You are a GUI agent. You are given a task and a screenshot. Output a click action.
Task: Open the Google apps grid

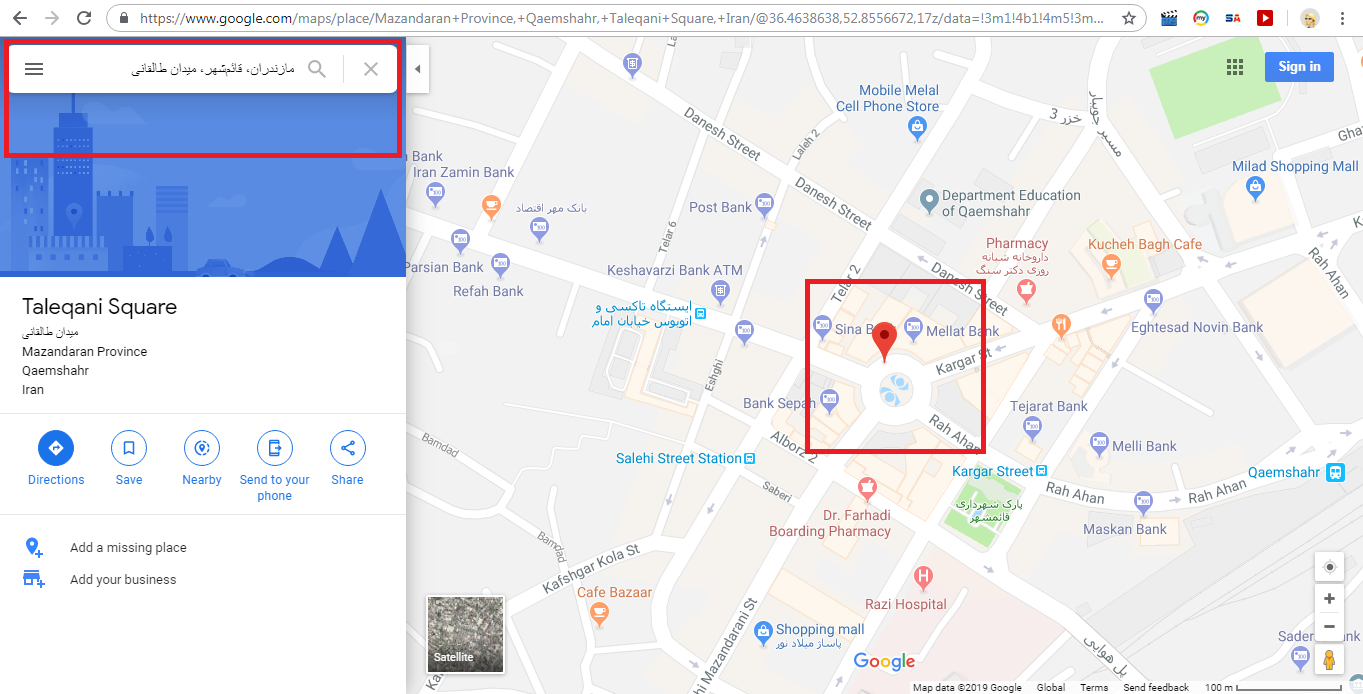(x=1235, y=67)
